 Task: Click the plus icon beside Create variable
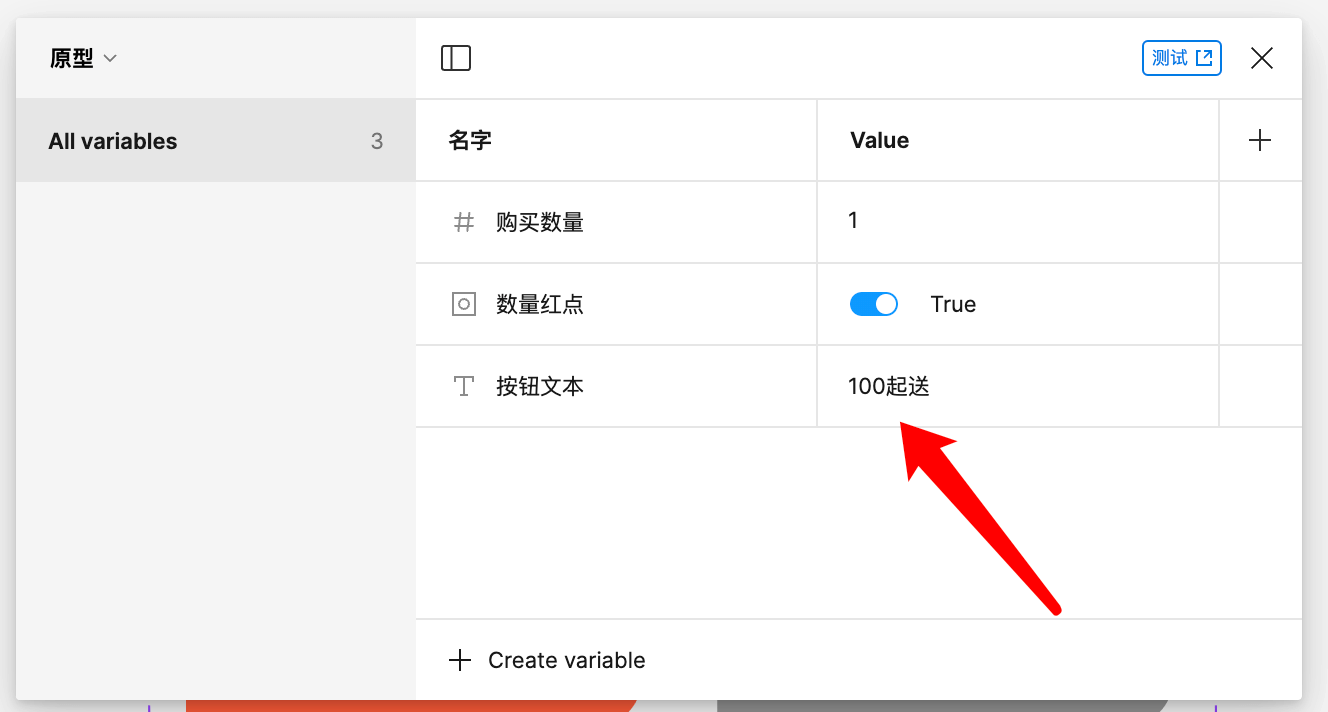[460, 660]
